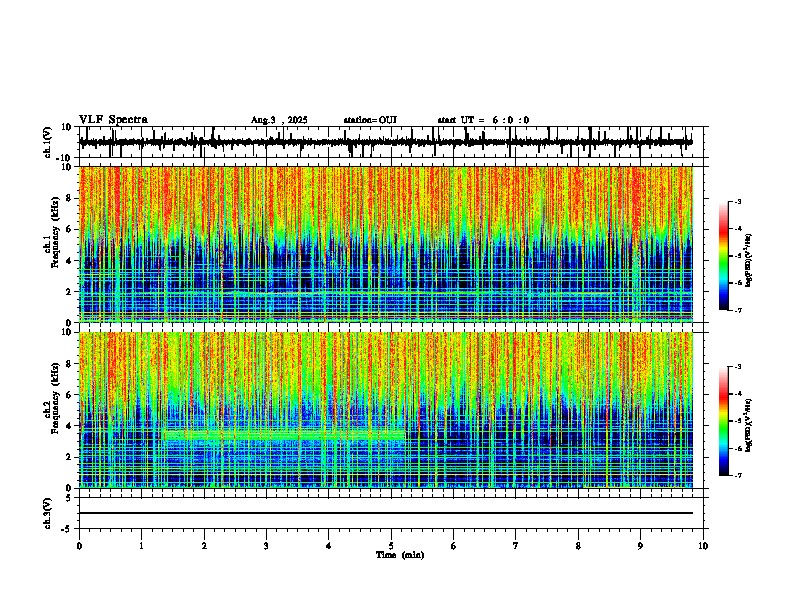This screenshot has width=792, height=612.
Task: Click the 'Time (min)' axis label
Action: tap(400, 555)
